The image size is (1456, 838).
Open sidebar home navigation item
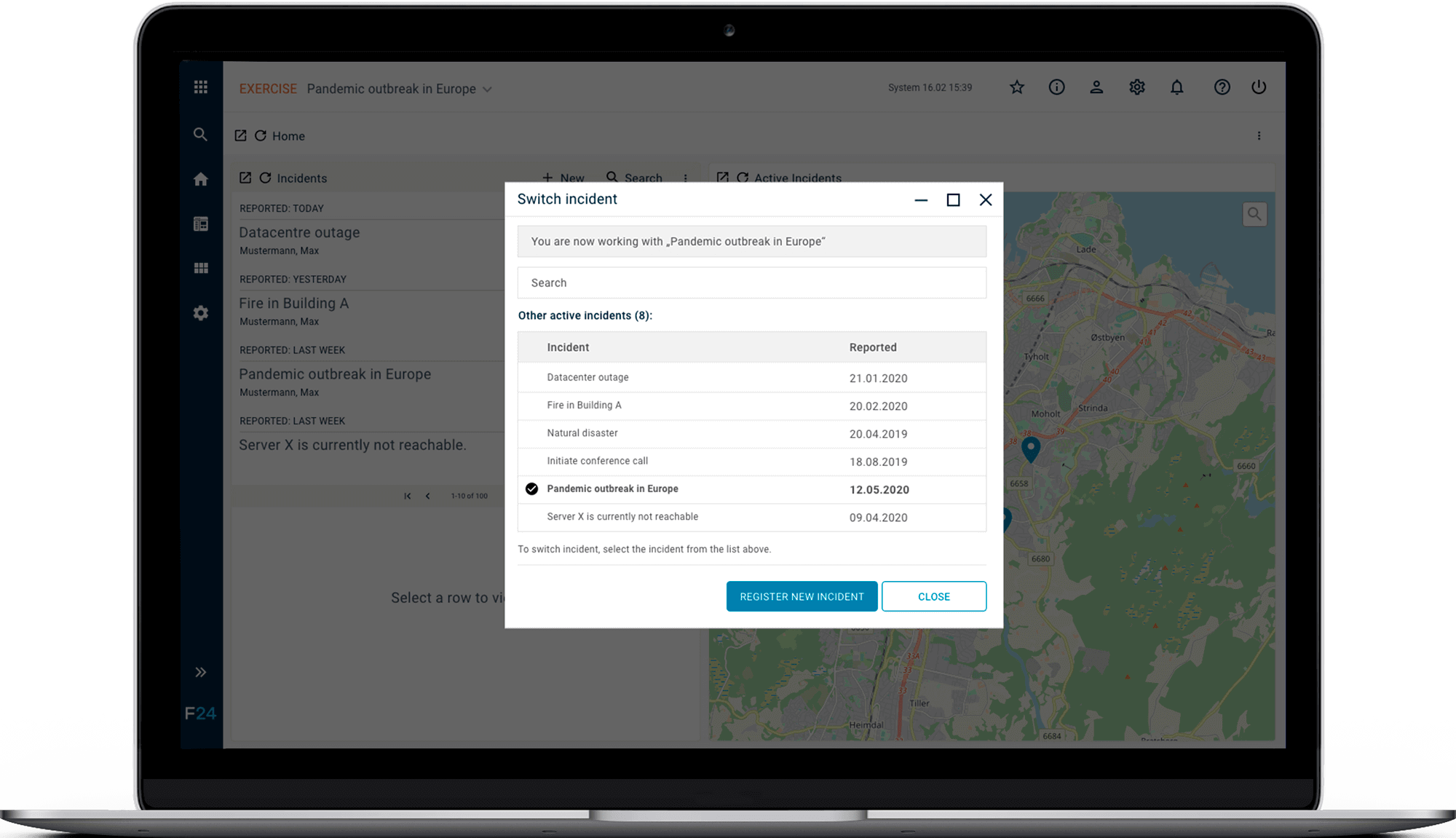[201, 180]
